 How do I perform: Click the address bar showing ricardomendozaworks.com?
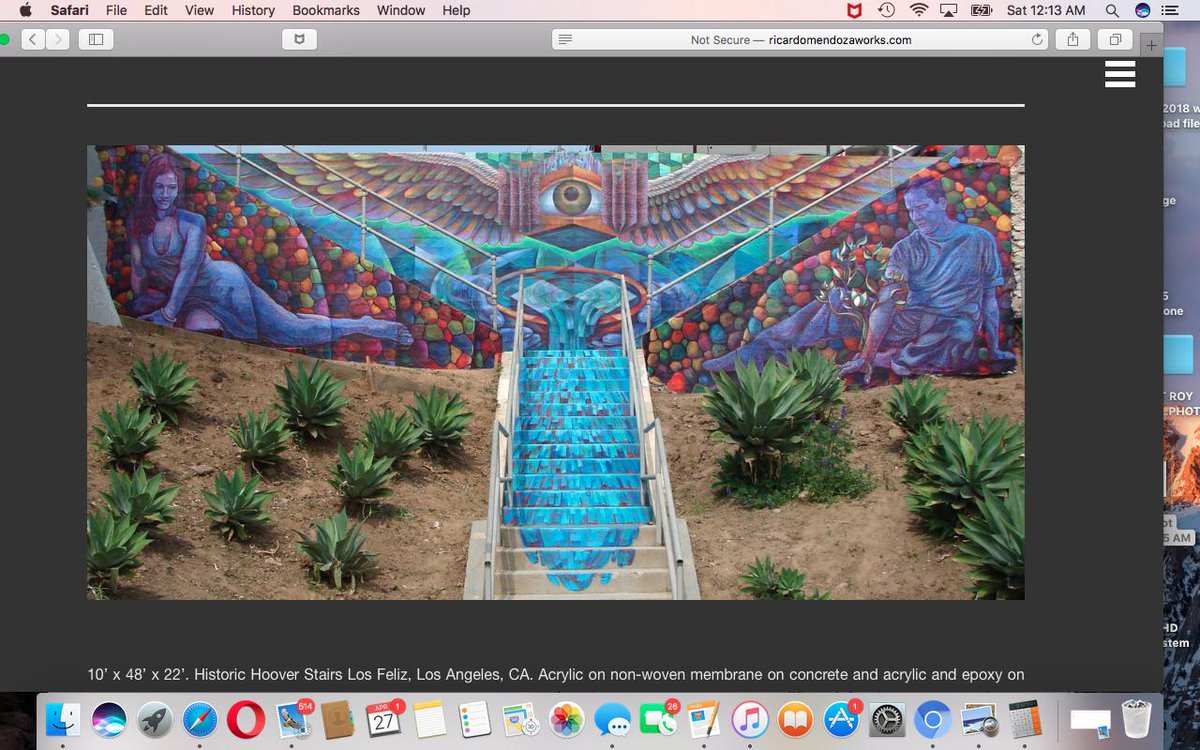[800, 40]
